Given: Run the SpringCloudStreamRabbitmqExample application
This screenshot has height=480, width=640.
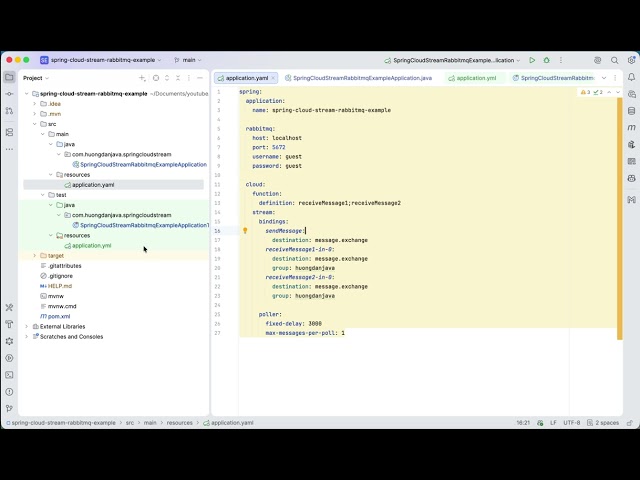Looking at the screenshot, I should [532, 60].
